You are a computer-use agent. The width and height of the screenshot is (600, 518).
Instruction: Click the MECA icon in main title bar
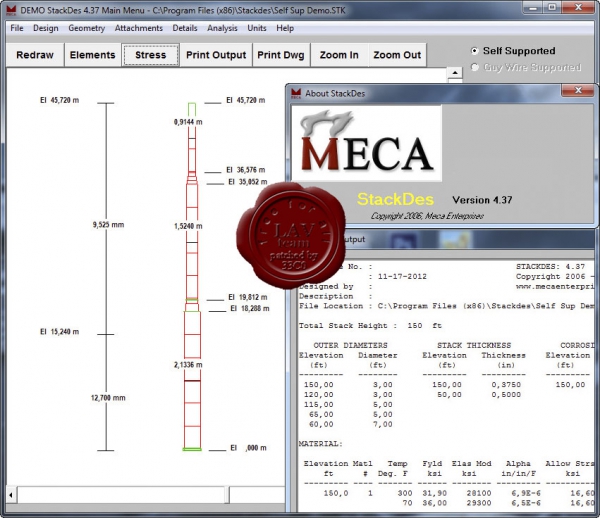click(11, 10)
